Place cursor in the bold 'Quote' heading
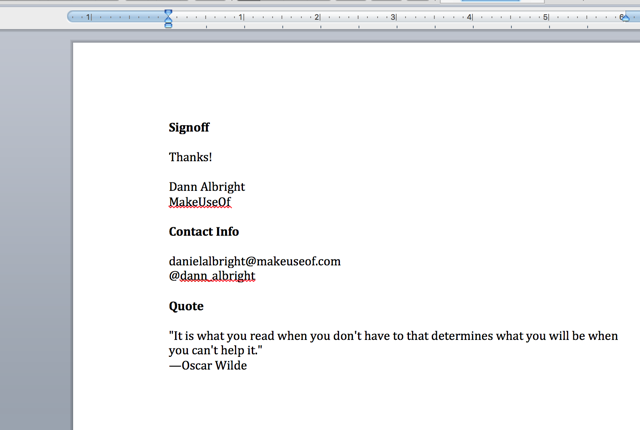640x430 pixels. click(x=186, y=306)
